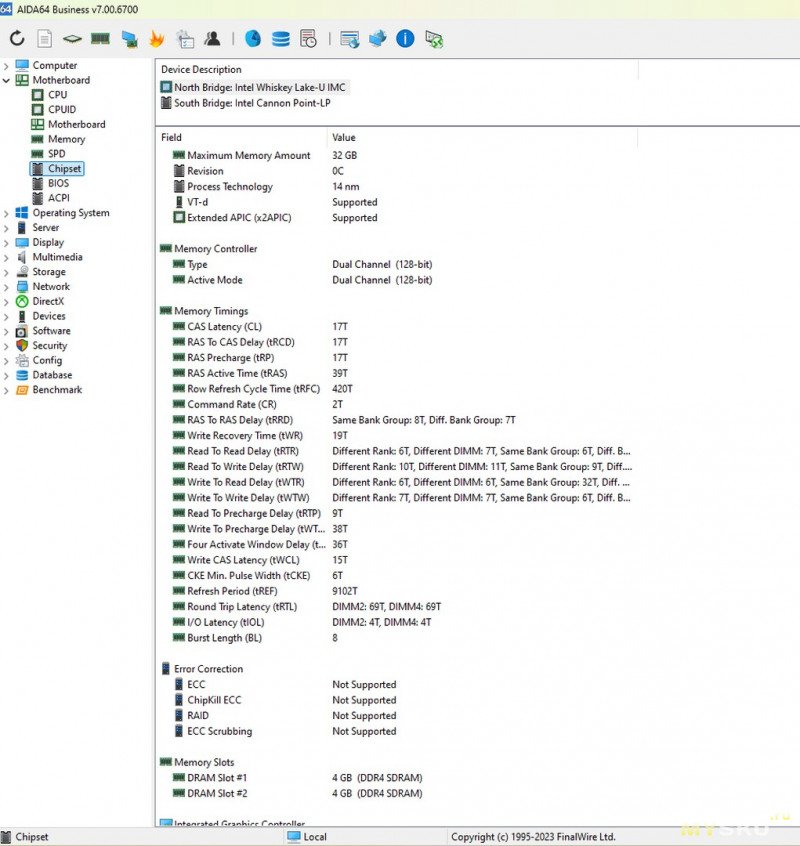Select the Multimedia tree item
800x846 pixels.
pos(57,257)
